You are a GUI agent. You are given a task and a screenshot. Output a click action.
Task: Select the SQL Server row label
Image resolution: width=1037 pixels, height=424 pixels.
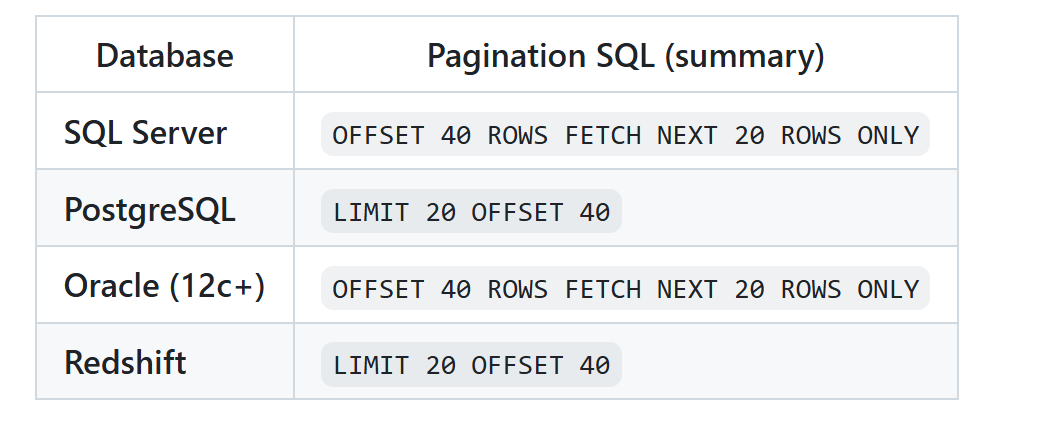pyautogui.click(x=145, y=133)
